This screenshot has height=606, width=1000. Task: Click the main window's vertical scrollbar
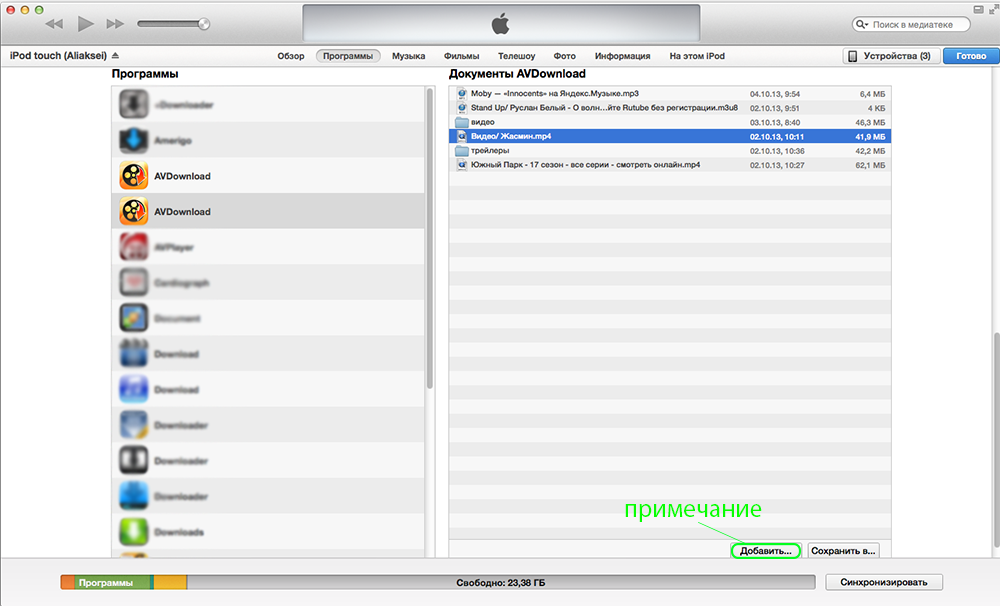[996, 440]
